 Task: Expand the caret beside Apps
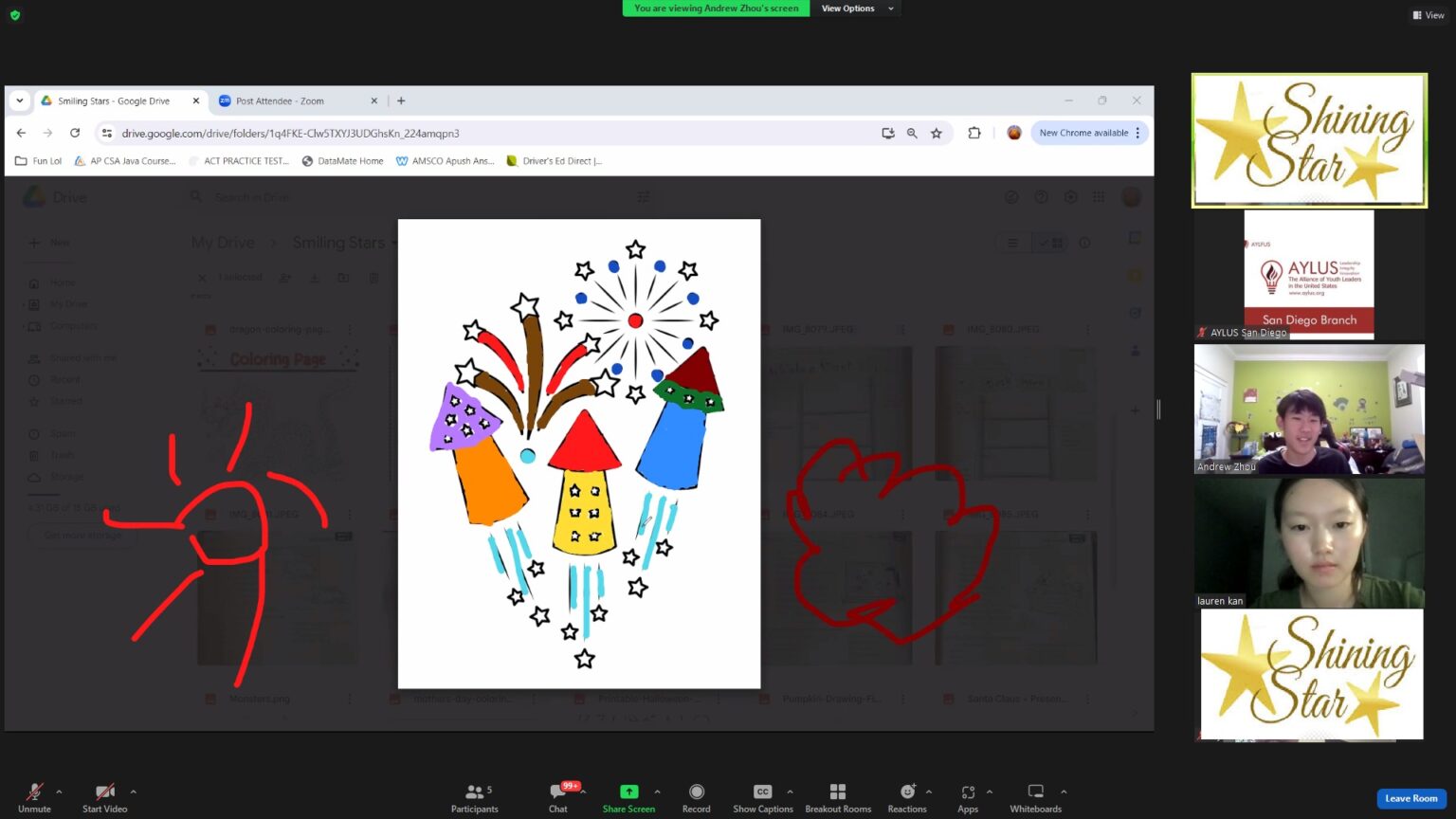click(989, 792)
